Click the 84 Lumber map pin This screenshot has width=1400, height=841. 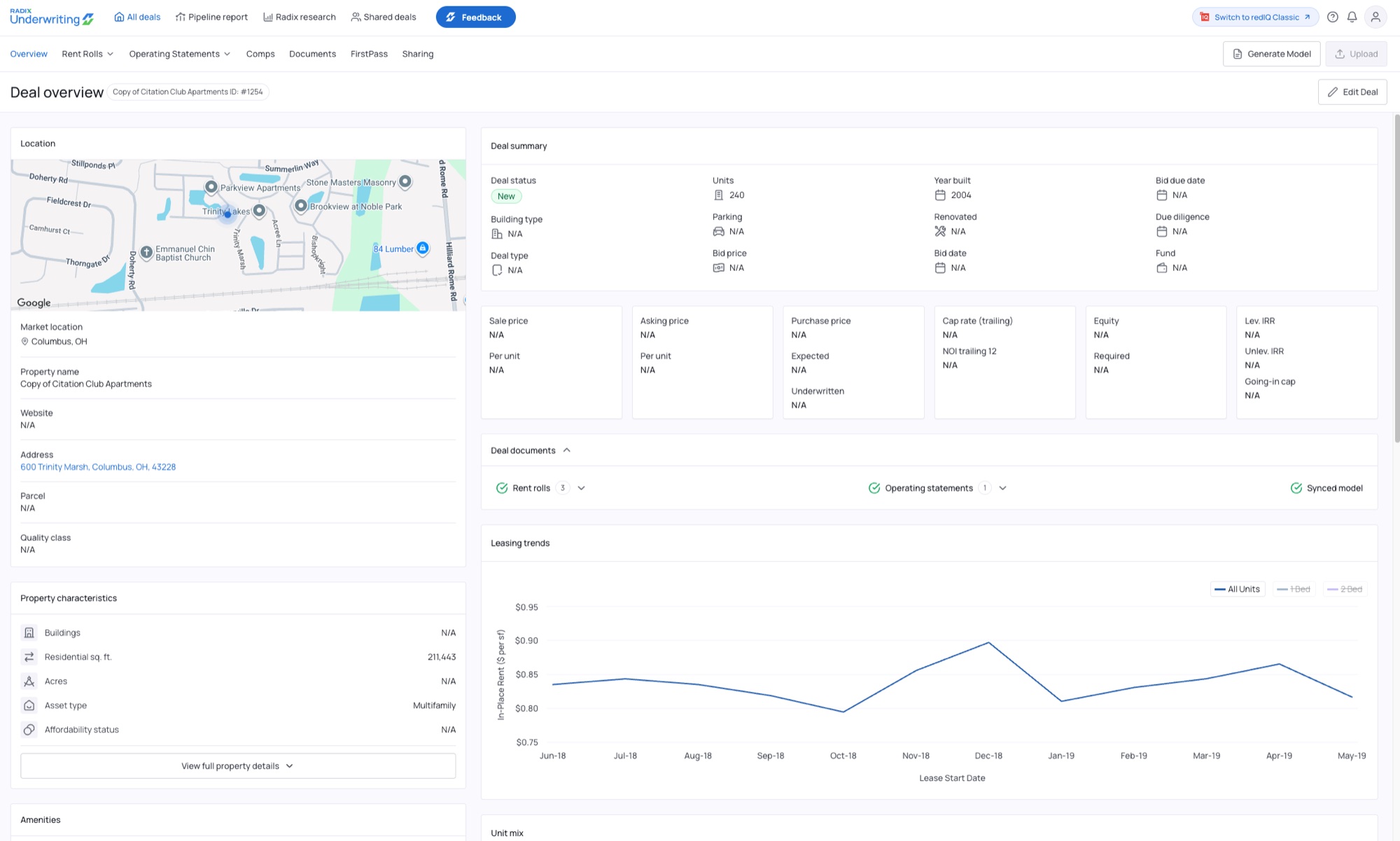coord(423,248)
